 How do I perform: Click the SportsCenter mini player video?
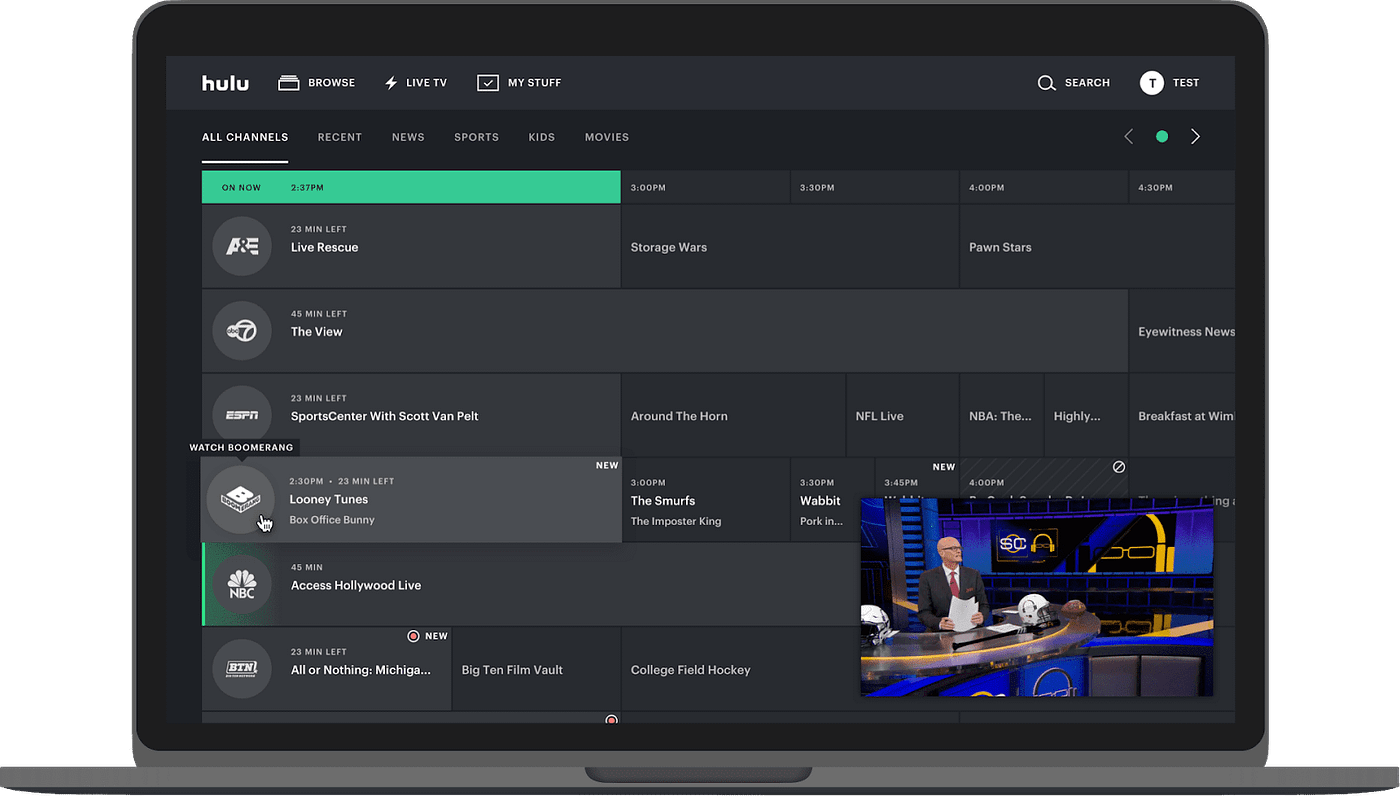(1037, 597)
